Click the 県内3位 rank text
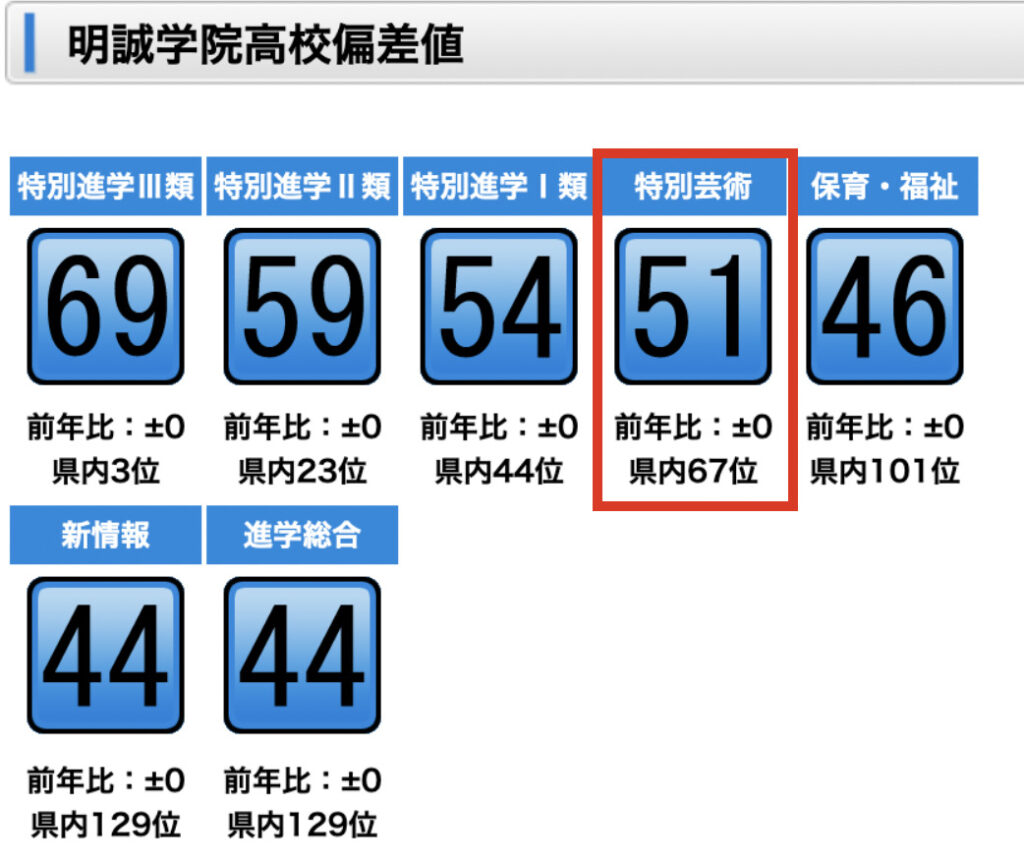Screen dimensions: 1024x863 (x=106, y=471)
